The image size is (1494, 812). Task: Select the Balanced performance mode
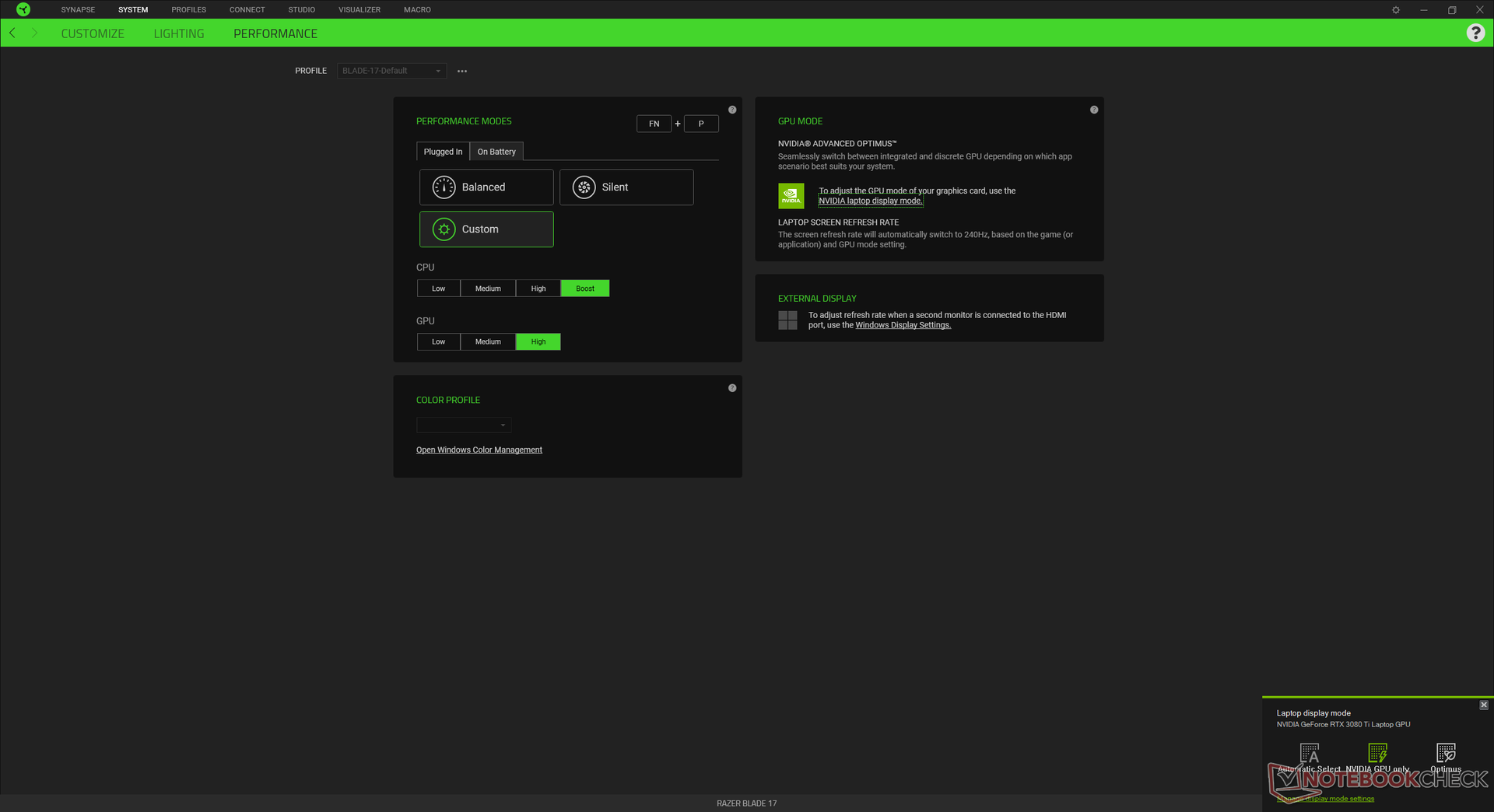(486, 187)
